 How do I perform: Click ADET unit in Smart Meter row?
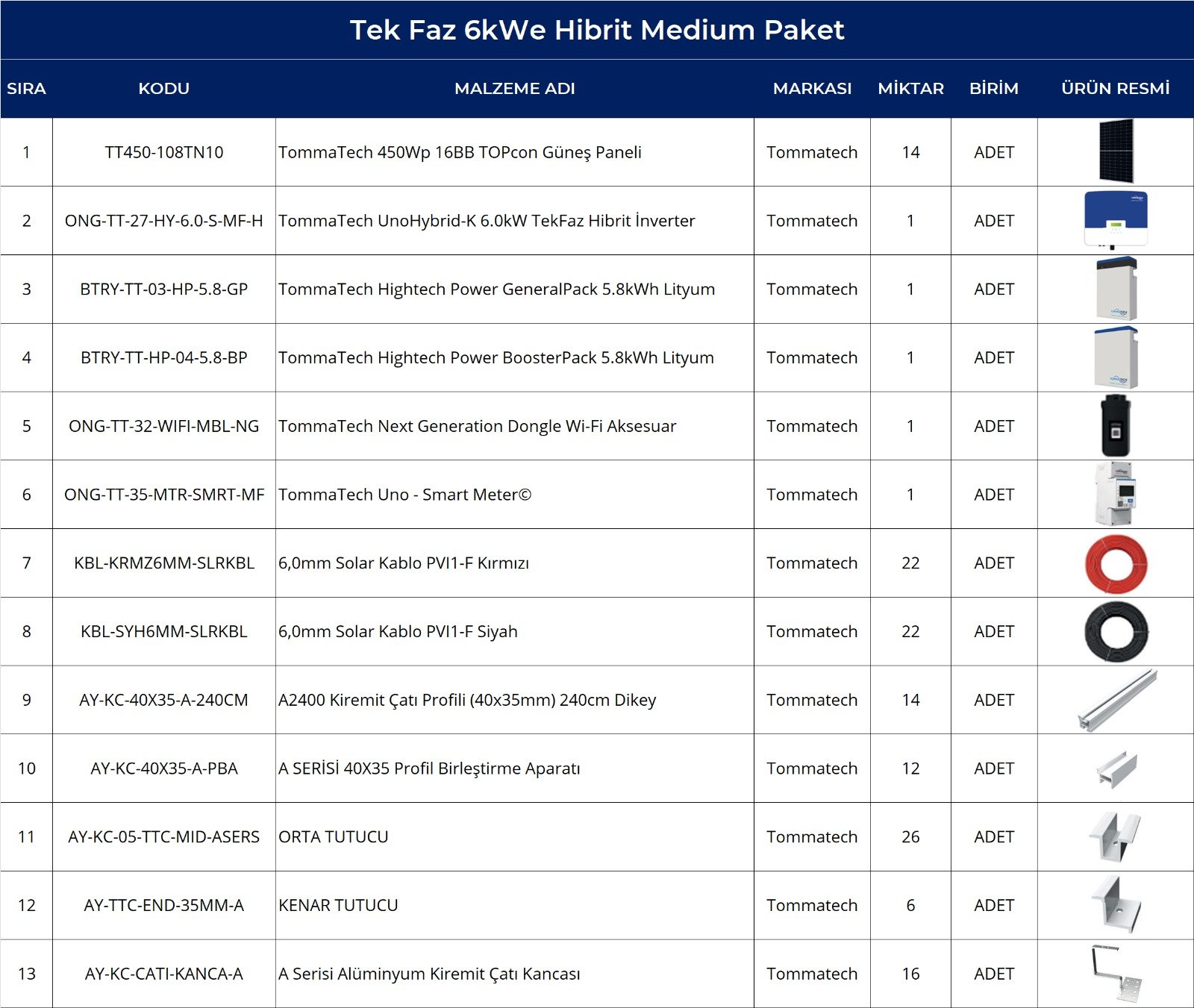pyautogui.click(x=994, y=495)
